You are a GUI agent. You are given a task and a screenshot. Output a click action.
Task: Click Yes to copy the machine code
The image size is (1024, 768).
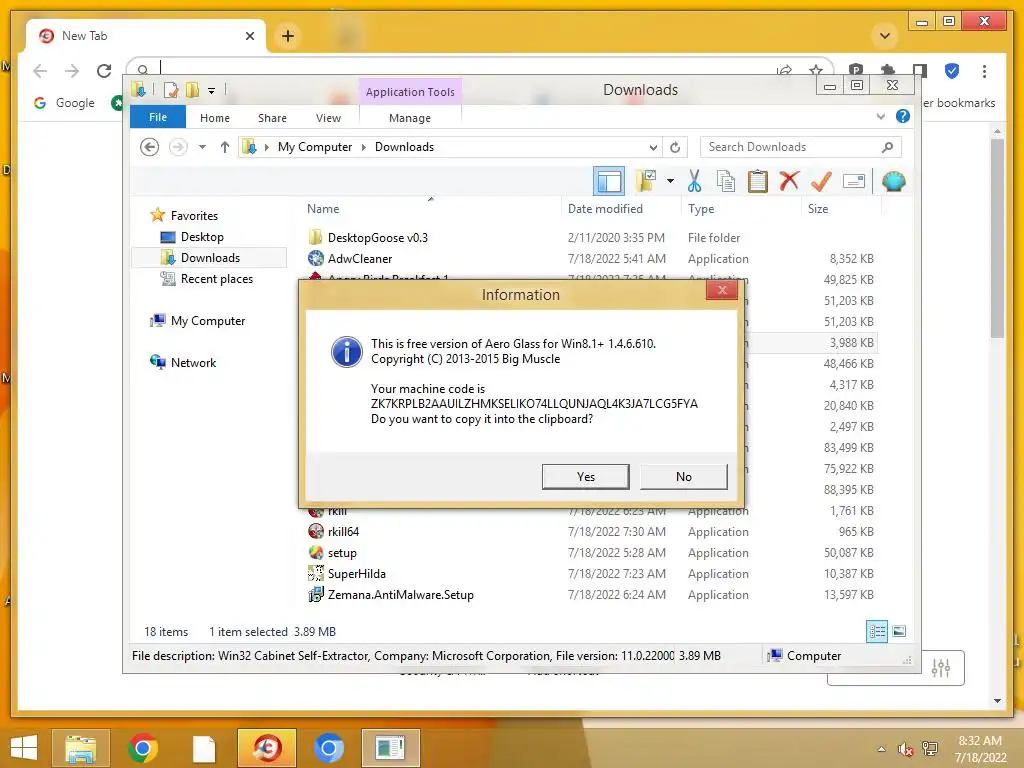[585, 477]
